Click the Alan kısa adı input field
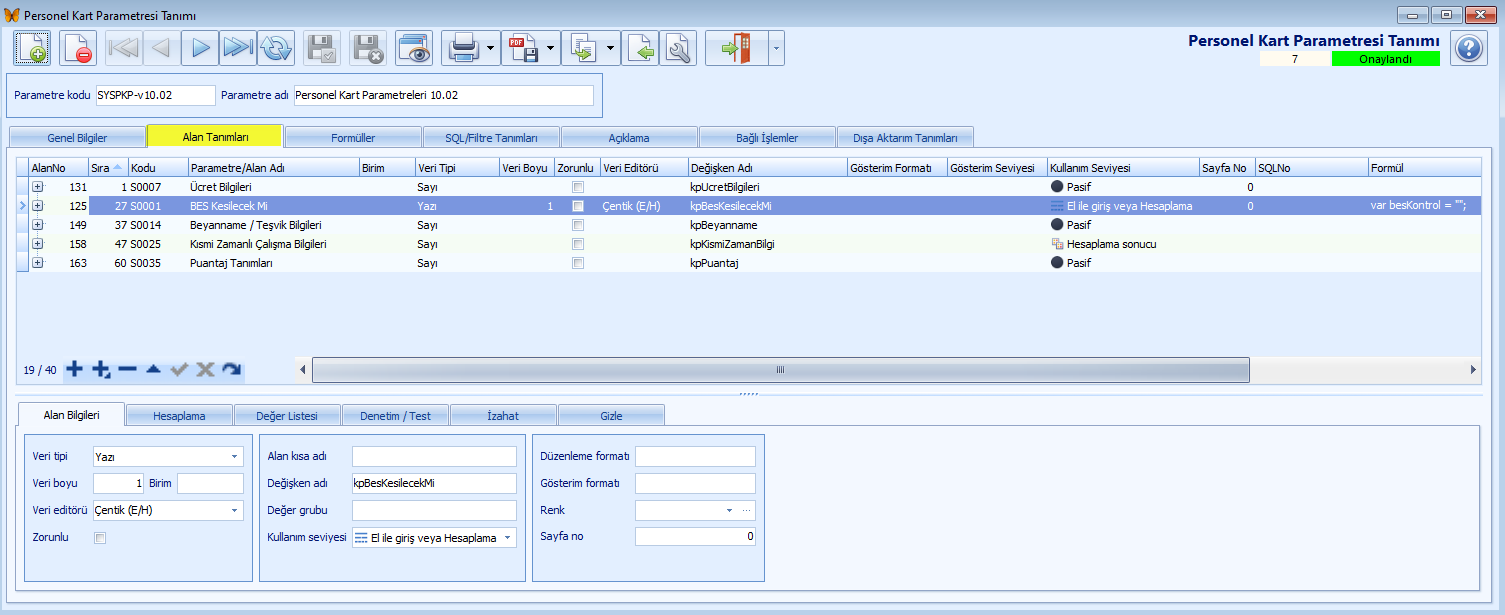The height and width of the screenshot is (615, 1505). (434, 457)
